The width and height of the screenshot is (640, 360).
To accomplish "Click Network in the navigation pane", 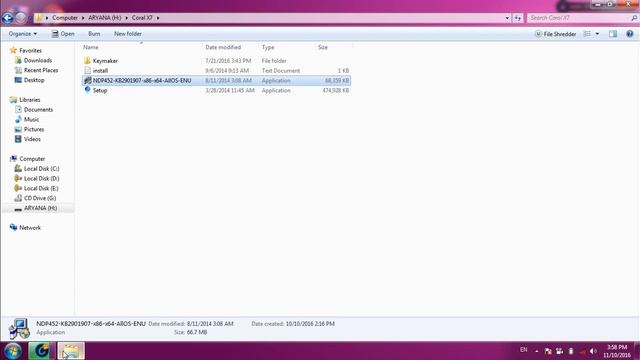I will (30, 228).
